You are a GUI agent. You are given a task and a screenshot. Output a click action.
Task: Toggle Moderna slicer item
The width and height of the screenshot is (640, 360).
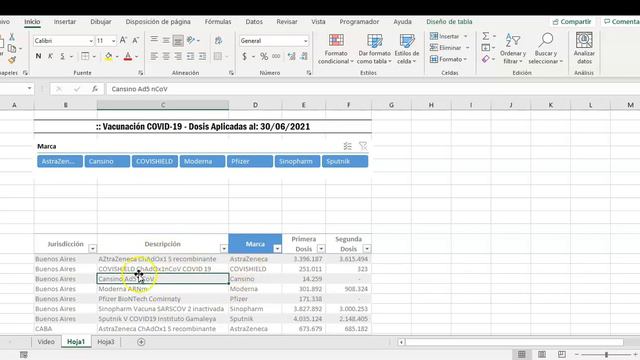point(202,161)
